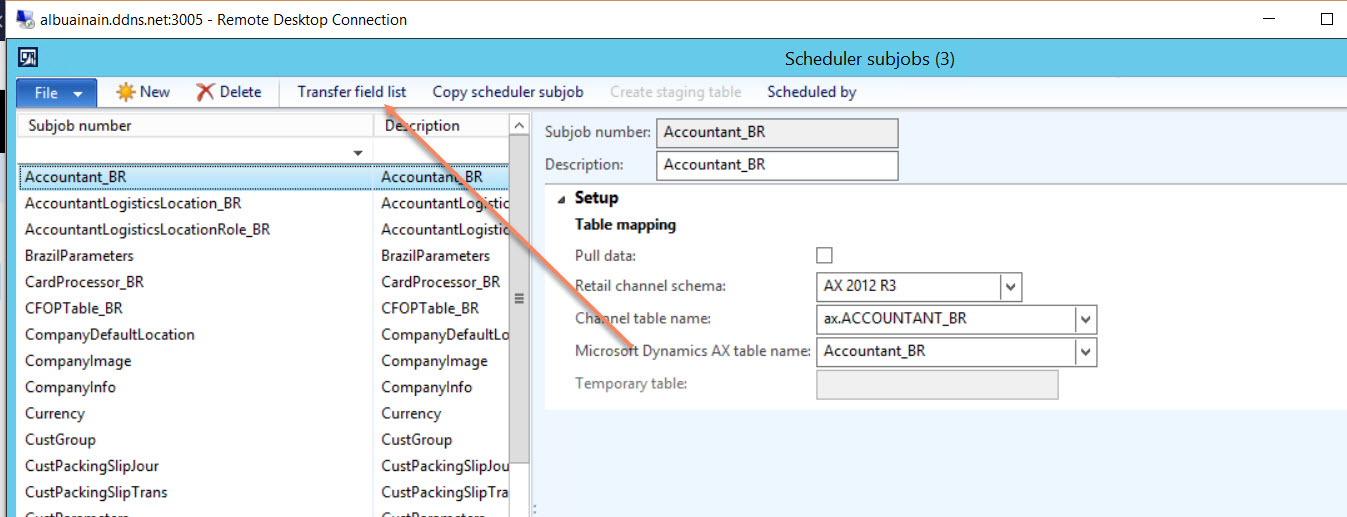
Task: Click the grid scrollbar up arrow
Action: 518,125
